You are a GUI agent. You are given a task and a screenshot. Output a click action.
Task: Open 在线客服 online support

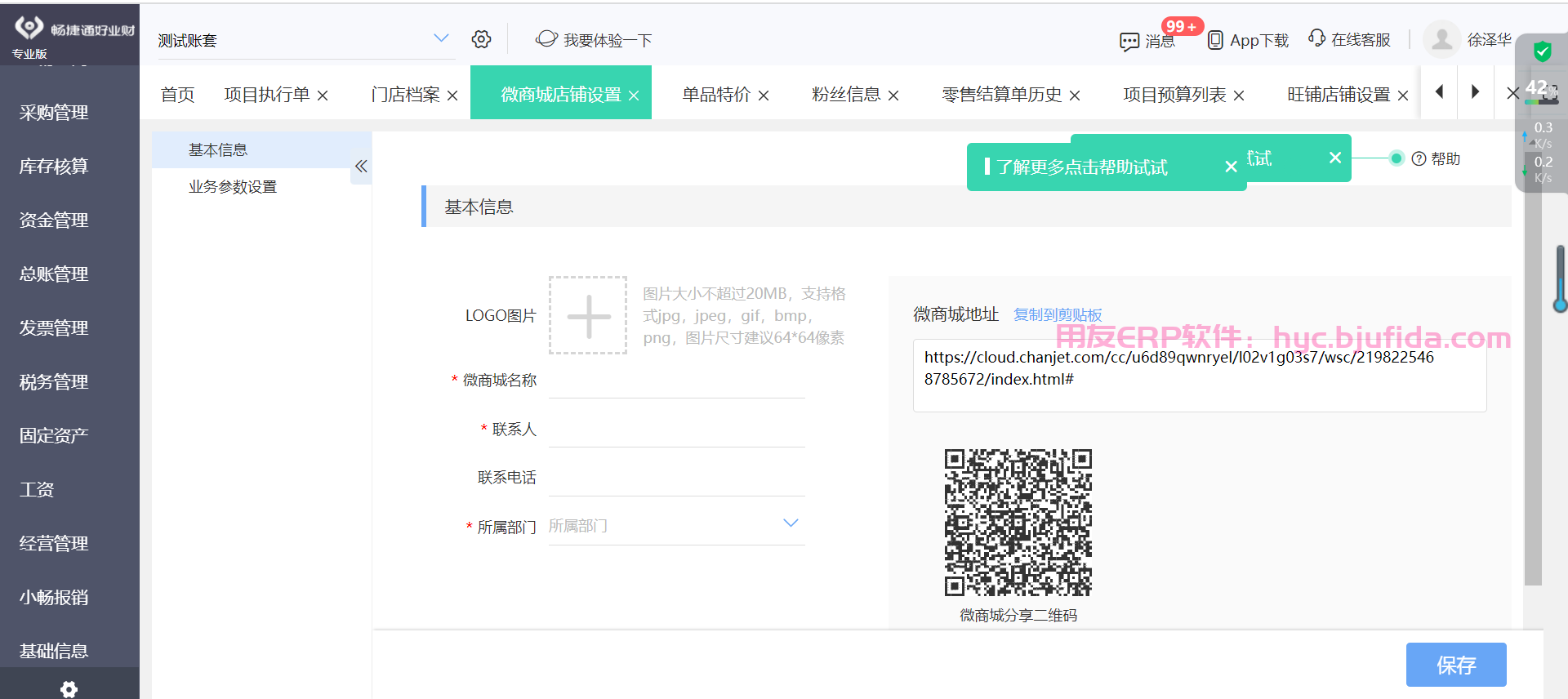click(x=1349, y=39)
